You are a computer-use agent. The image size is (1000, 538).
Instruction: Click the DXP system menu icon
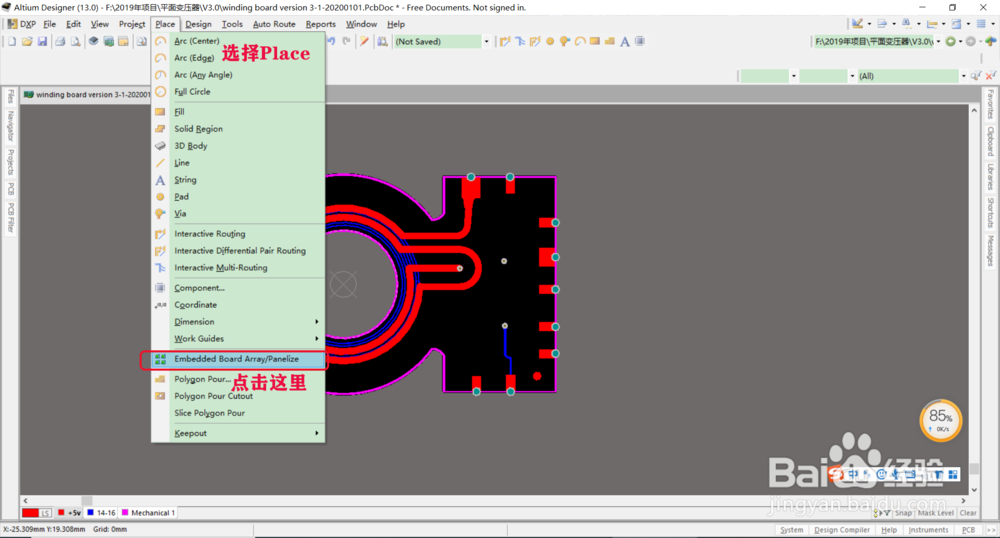click(22, 24)
